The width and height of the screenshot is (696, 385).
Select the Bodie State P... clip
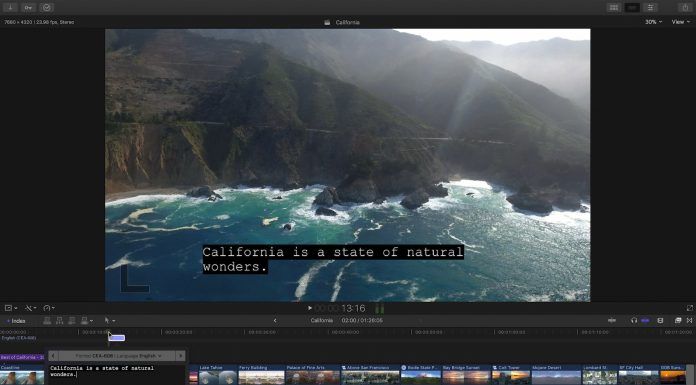coord(421,374)
